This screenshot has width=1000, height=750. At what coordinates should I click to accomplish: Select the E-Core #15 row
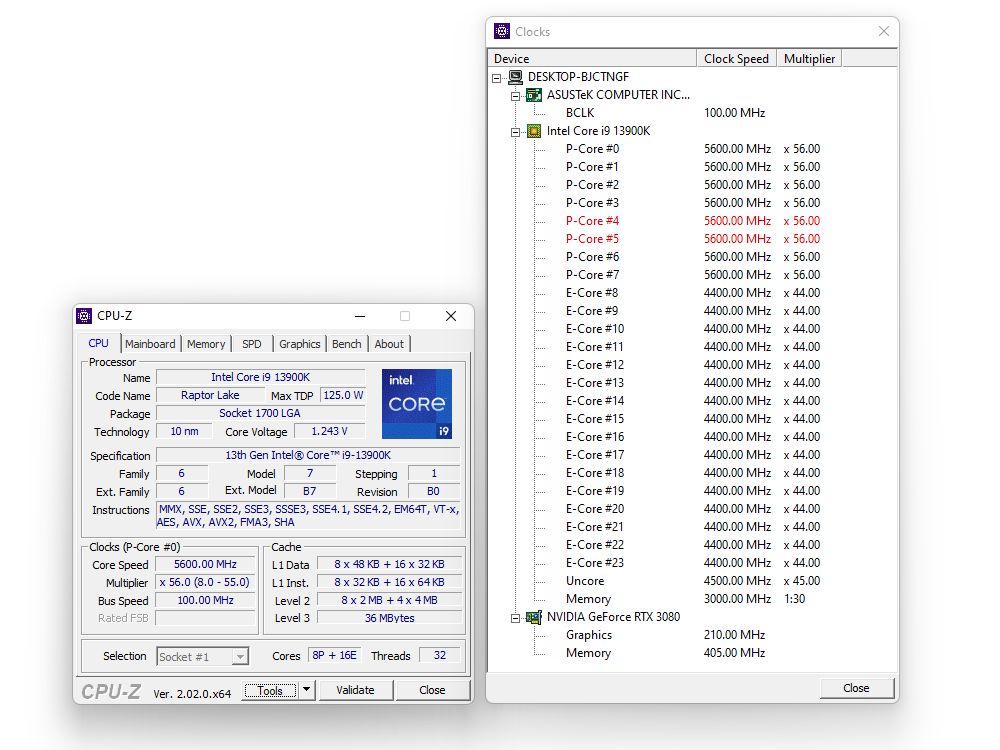point(693,419)
